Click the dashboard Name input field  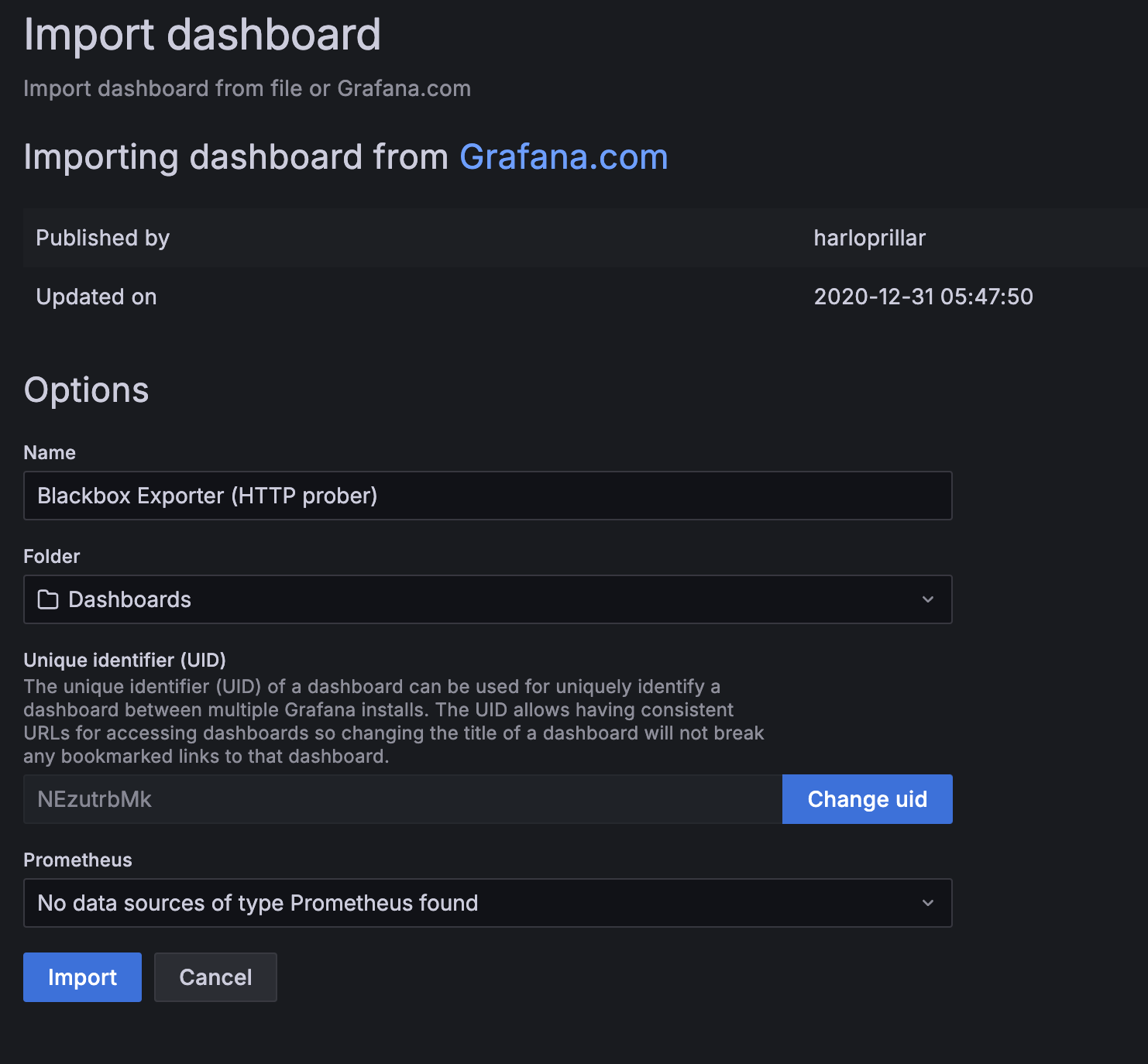488,496
